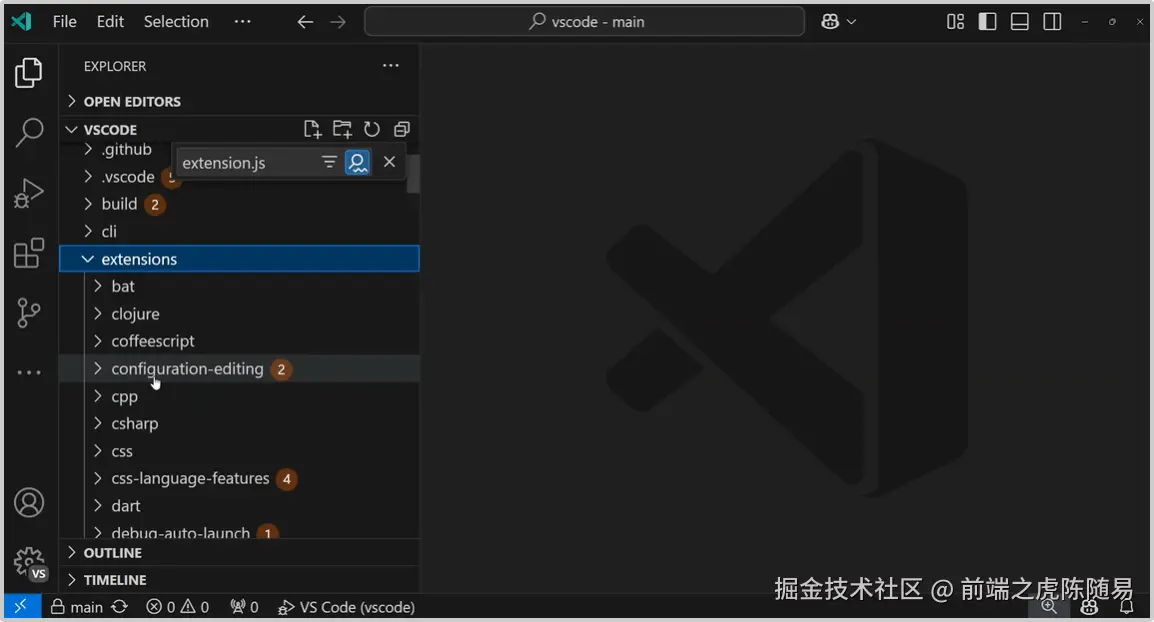
Task: Click the New Folder icon in Explorer
Action: [x=341, y=128]
